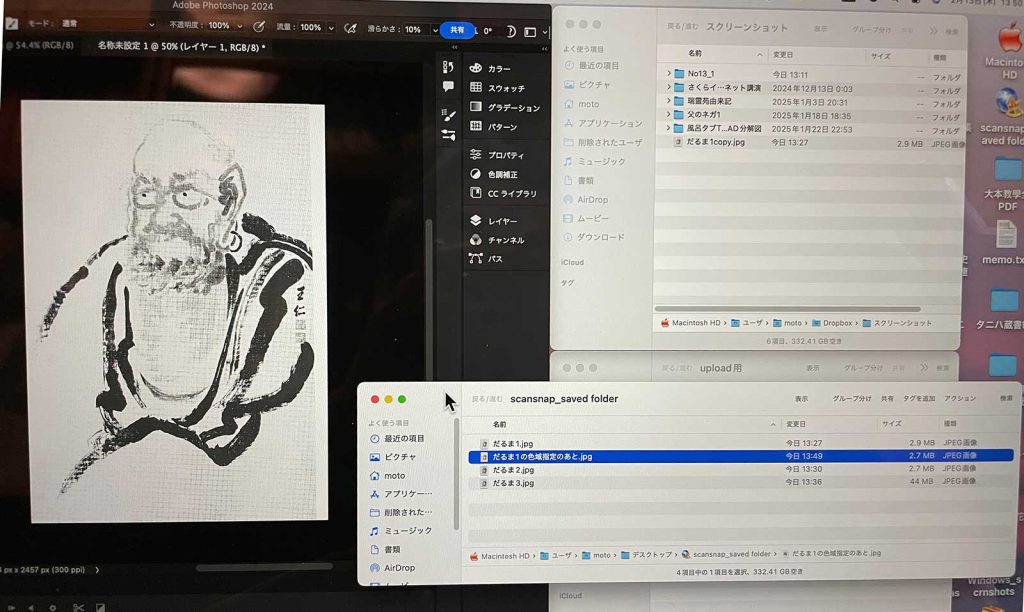Viewport: 1024px width, 612px height.
Task: Open the History panel icon in Photoshop
Action: pos(448,67)
